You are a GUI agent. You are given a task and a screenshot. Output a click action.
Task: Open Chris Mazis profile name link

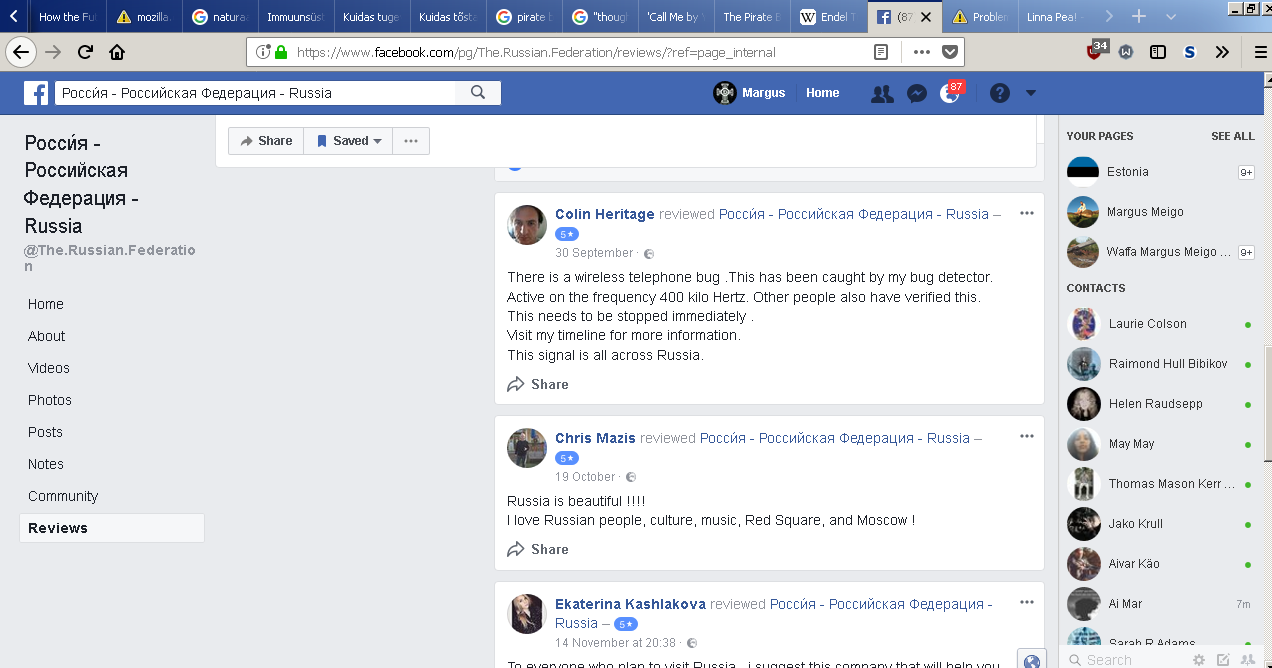(595, 438)
